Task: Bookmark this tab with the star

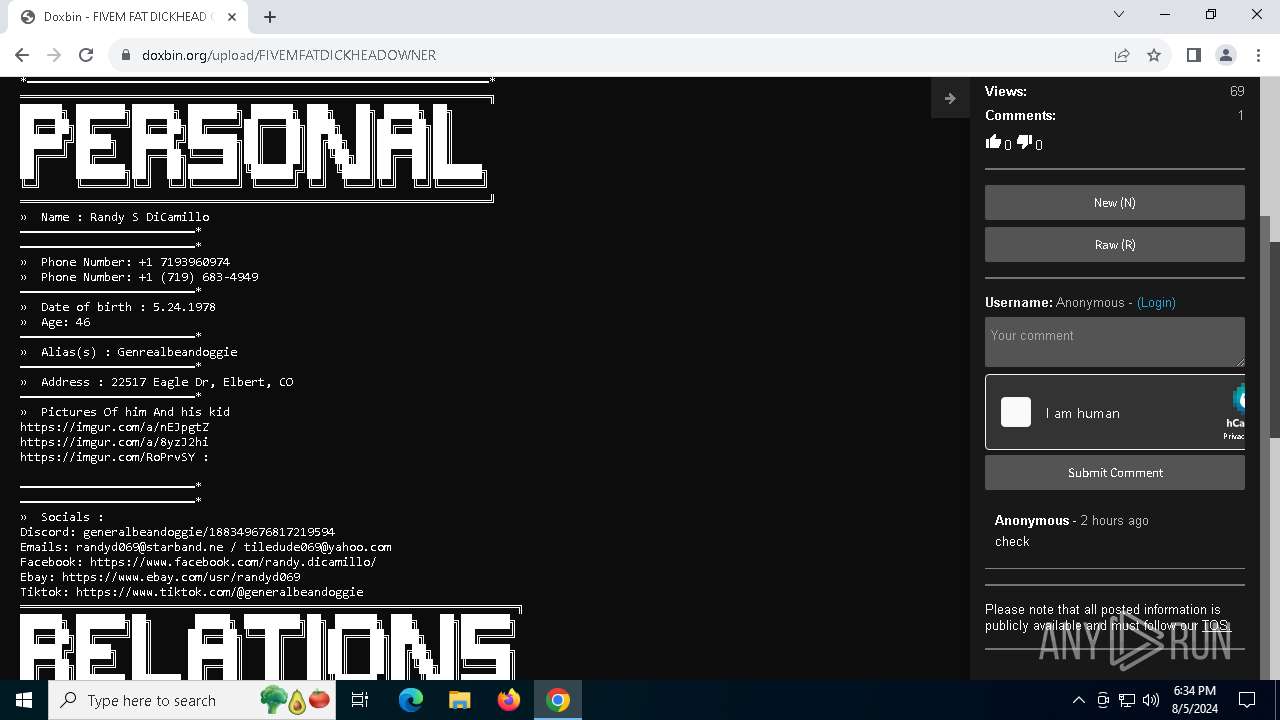Action: pos(1154,55)
